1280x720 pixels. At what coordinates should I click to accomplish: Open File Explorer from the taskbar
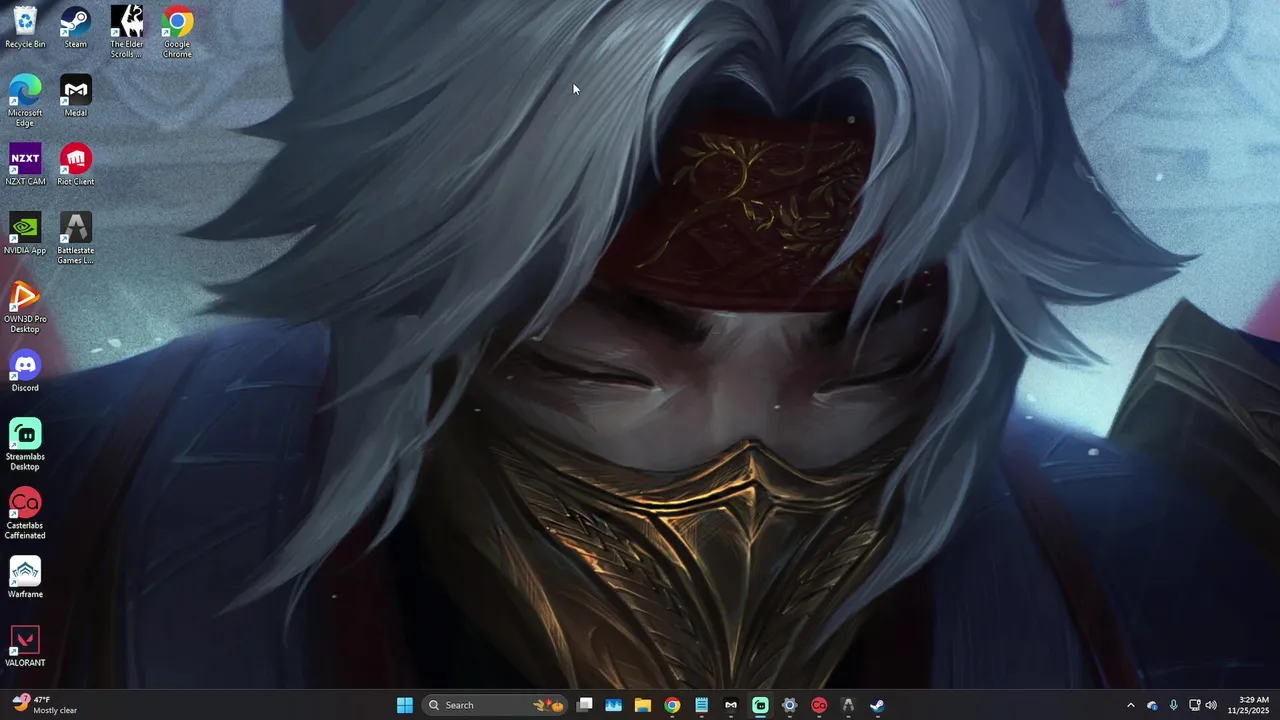point(643,705)
